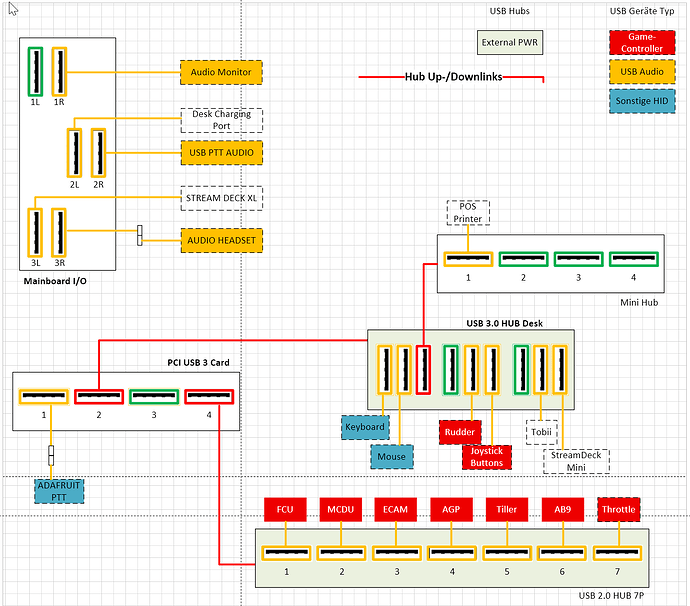Click port 7 of the USB 2.0 HUB 7P
Image resolution: width=690 pixels, height=606 pixels.
point(617,553)
